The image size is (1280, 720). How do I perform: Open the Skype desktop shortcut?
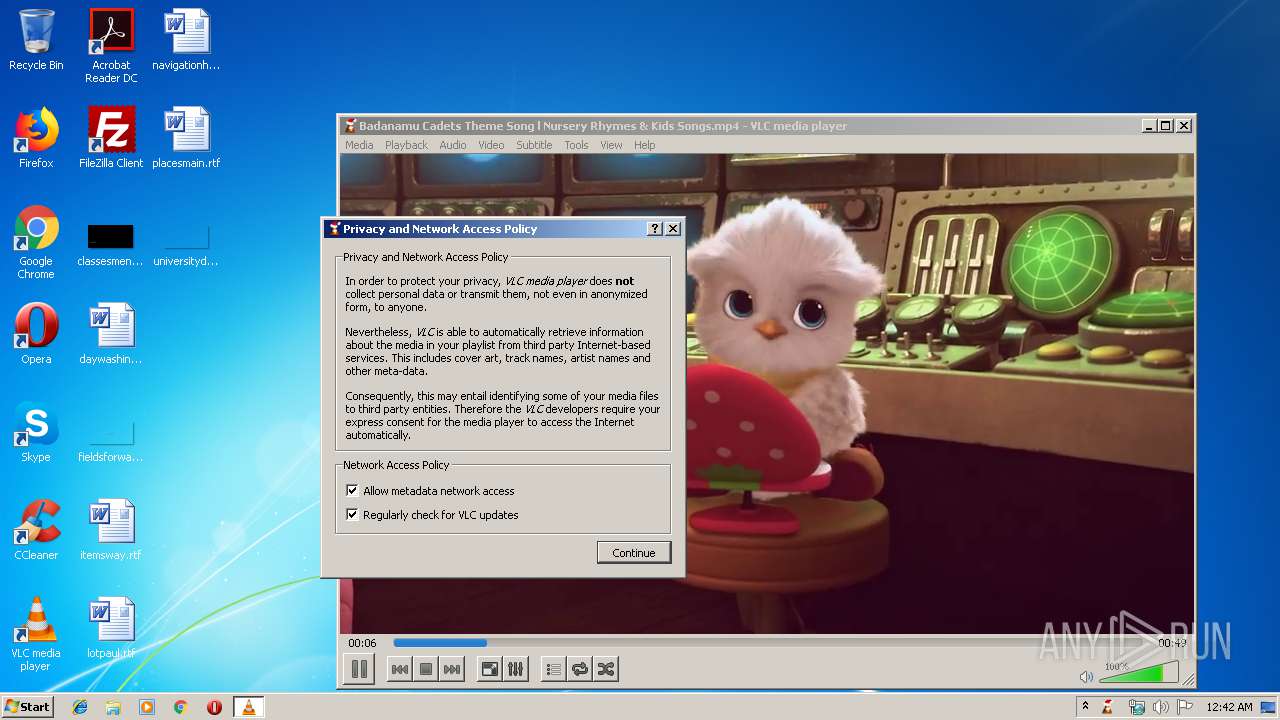36,432
